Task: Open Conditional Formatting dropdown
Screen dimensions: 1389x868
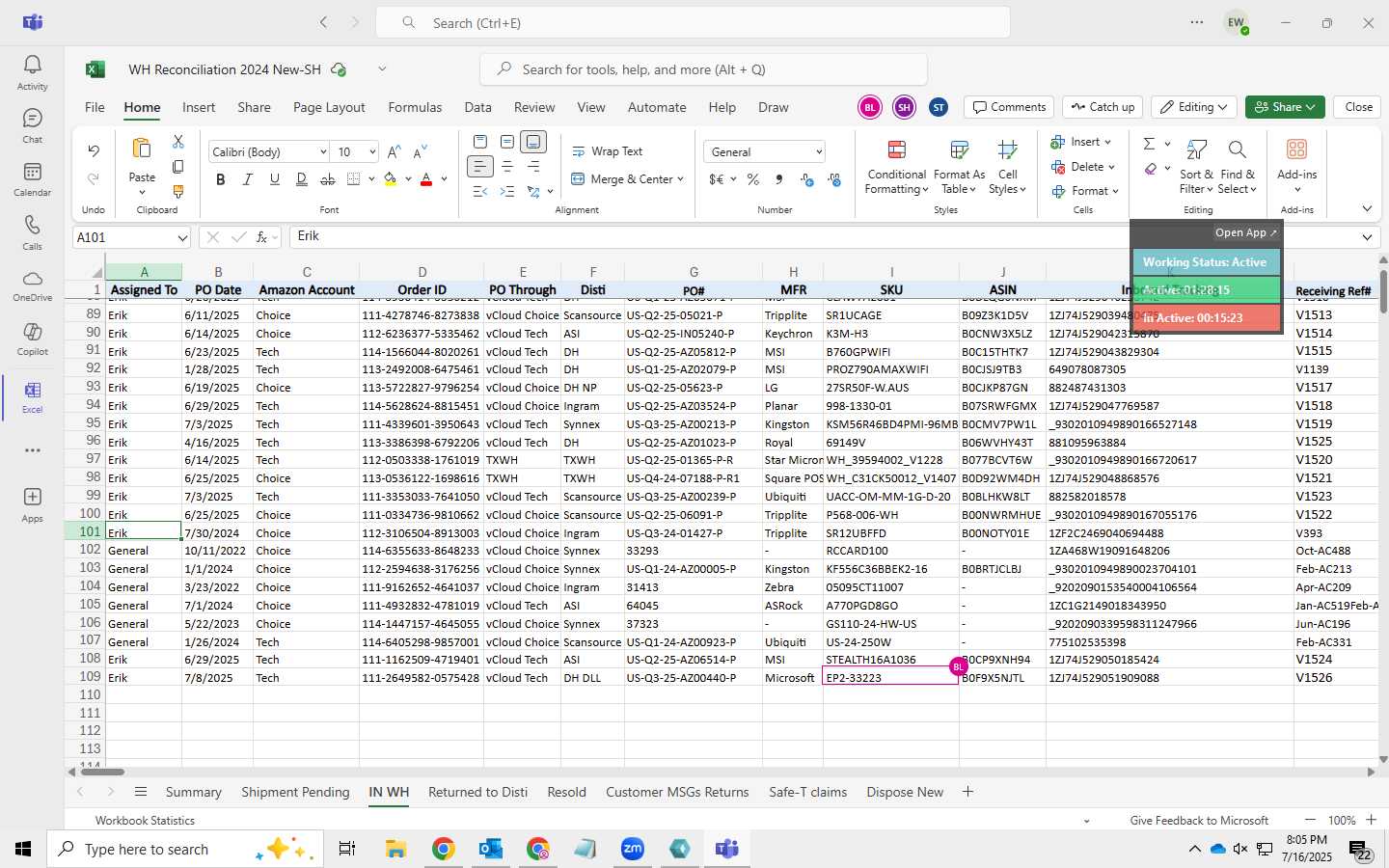Action: click(896, 168)
